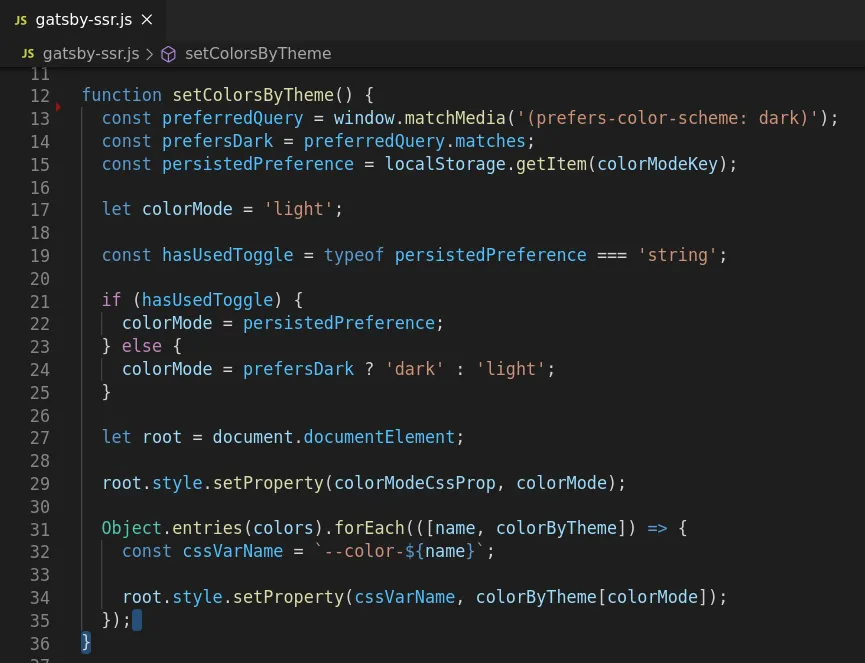Click preferredQuery declaration on line 13
The image size is (865, 663).
pyautogui.click(x=233, y=118)
